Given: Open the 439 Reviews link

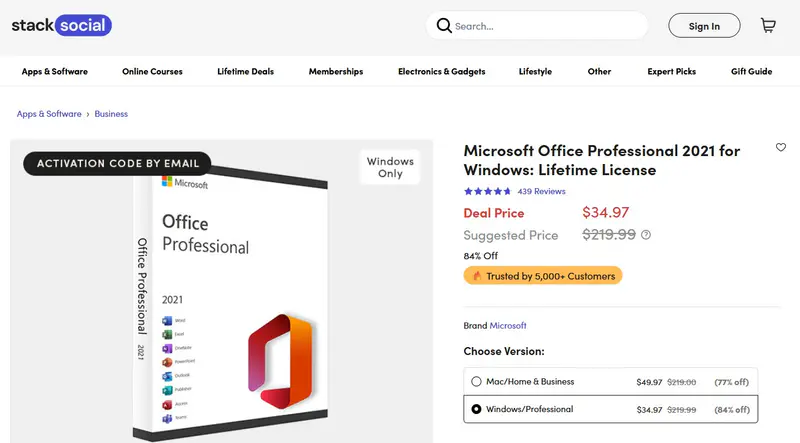Looking at the screenshot, I should coord(541,191).
